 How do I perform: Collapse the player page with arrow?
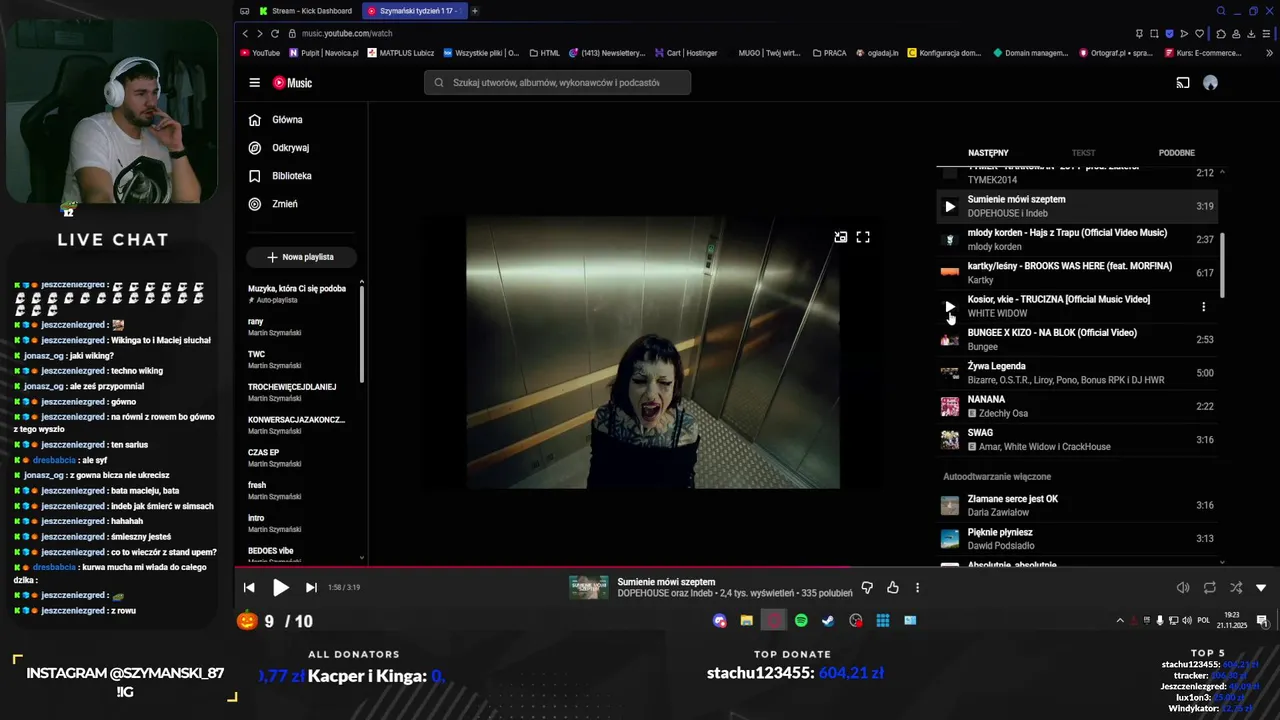click(x=1261, y=588)
